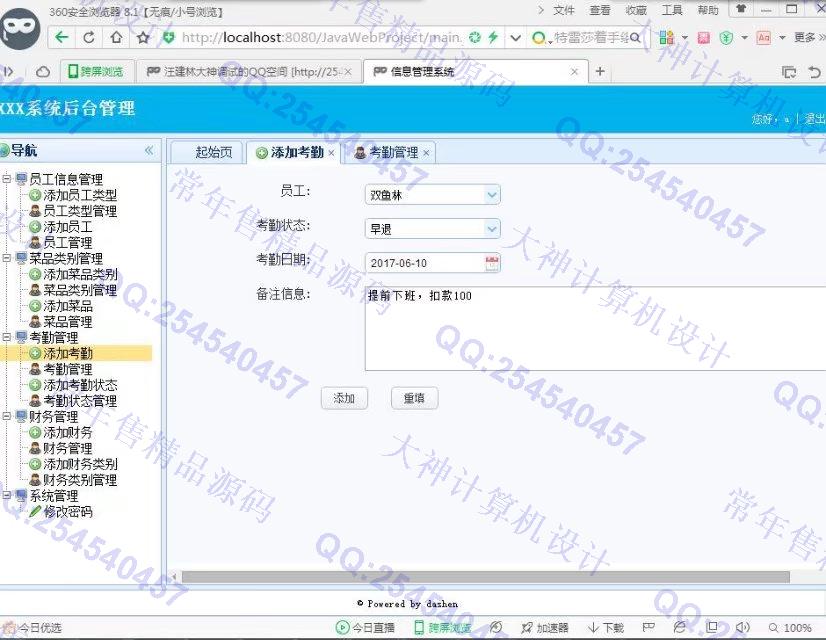Screen dimensions: 826x640
Task: Open 菜品类别管理 child item
Action: (80, 290)
